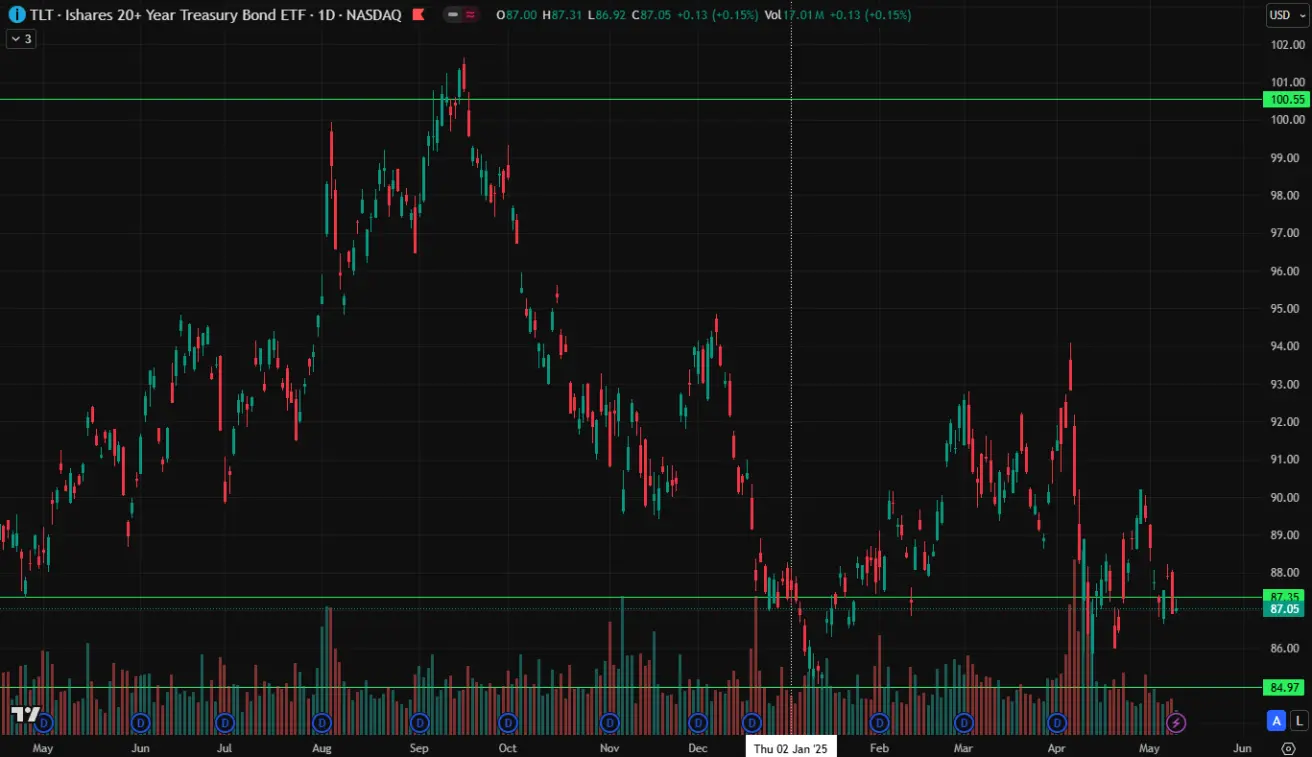Click the dividend D marker above Feb
This screenshot has height=757, width=1312.
[879, 722]
